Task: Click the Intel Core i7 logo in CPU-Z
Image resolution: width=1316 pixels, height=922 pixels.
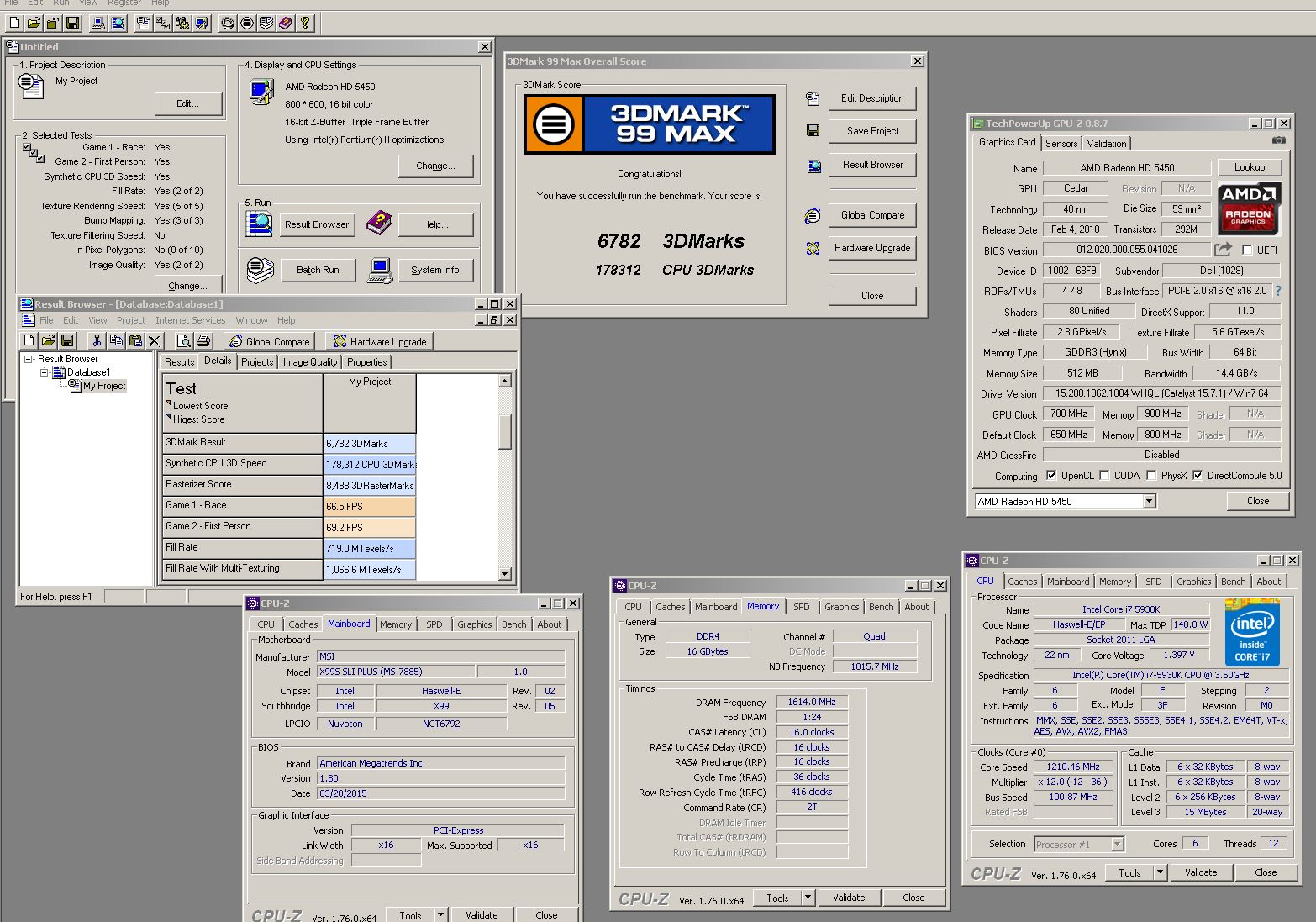Action: click(x=1252, y=632)
